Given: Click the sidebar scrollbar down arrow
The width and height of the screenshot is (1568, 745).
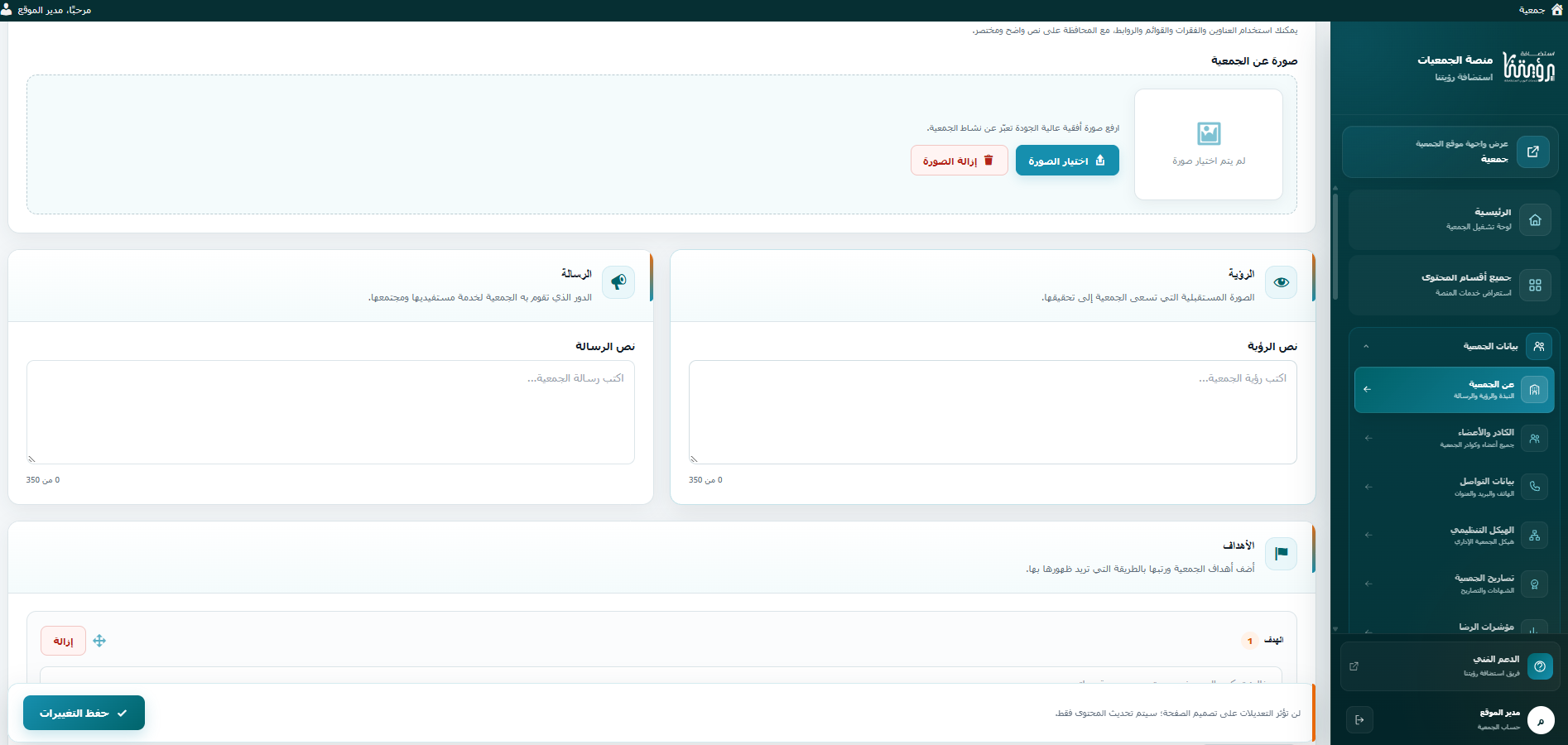Looking at the screenshot, I should 1335,629.
